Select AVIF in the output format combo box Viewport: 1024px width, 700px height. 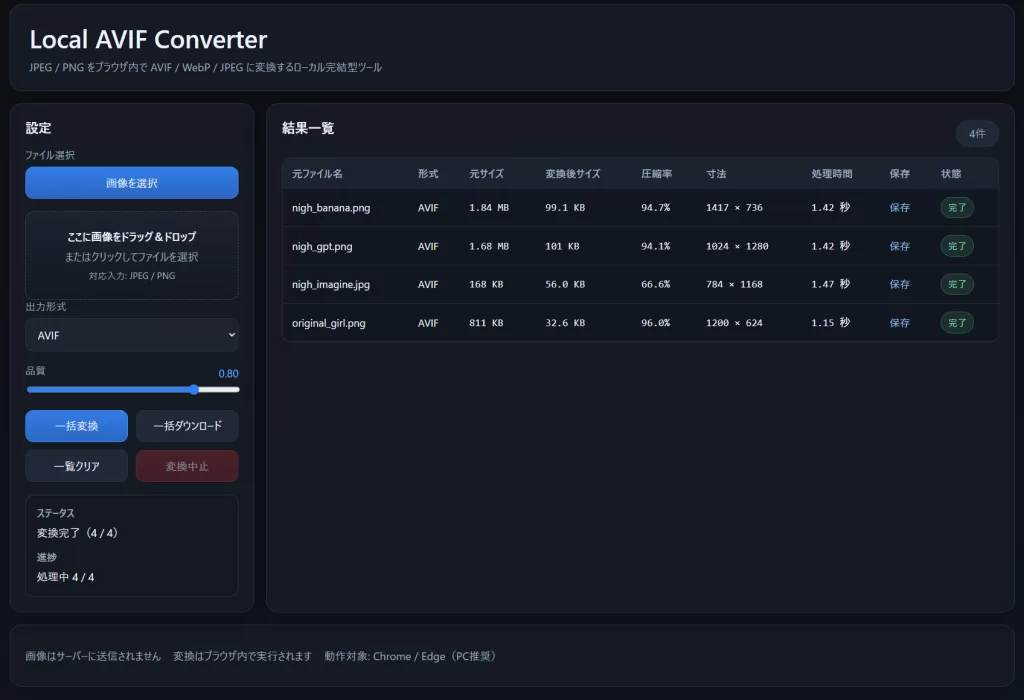coord(131,334)
